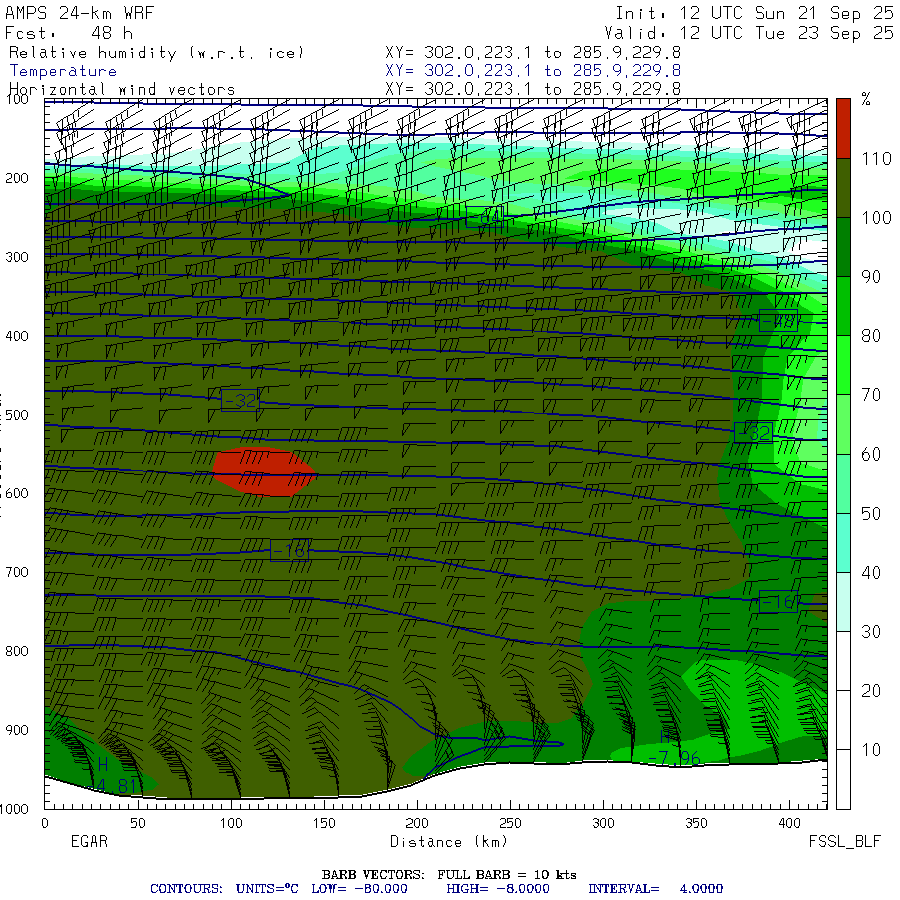Click the left '-32' contour label near 500 hPa
The width and height of the screenshot is (900, 900).
pyautogui.click(x=240, y=400)
